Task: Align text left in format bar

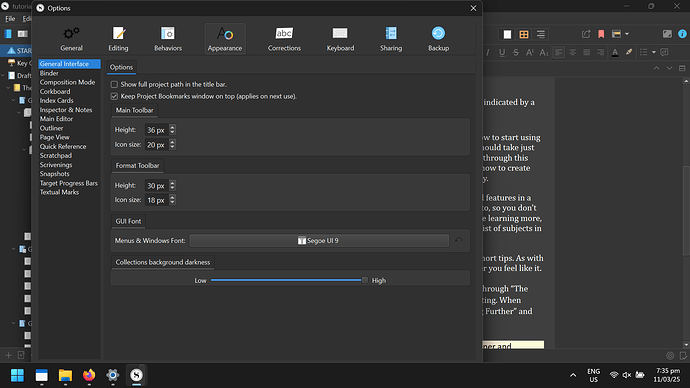Action: (x=558, y=52)
